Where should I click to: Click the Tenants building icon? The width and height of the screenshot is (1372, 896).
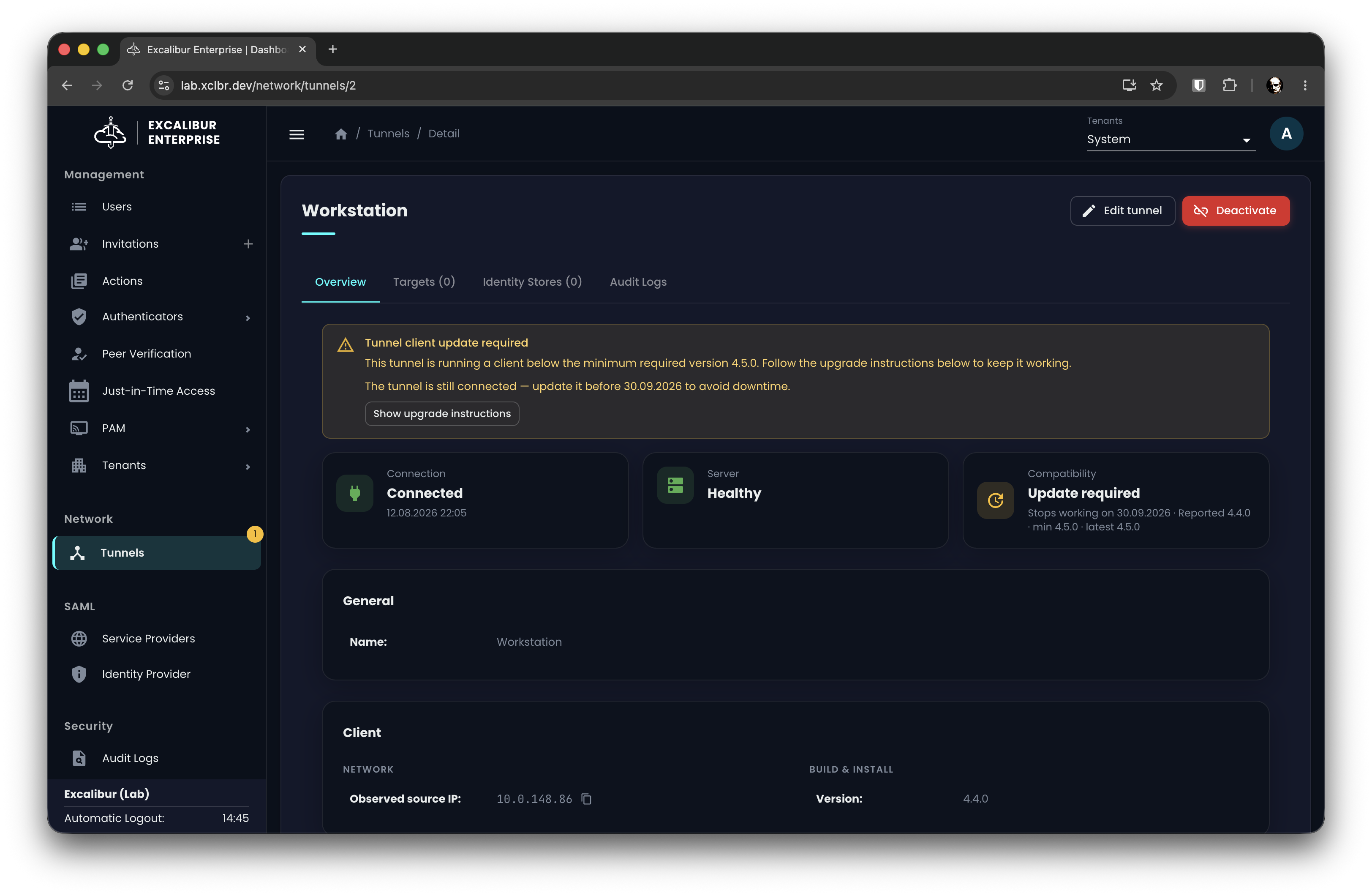pos(79,465)
